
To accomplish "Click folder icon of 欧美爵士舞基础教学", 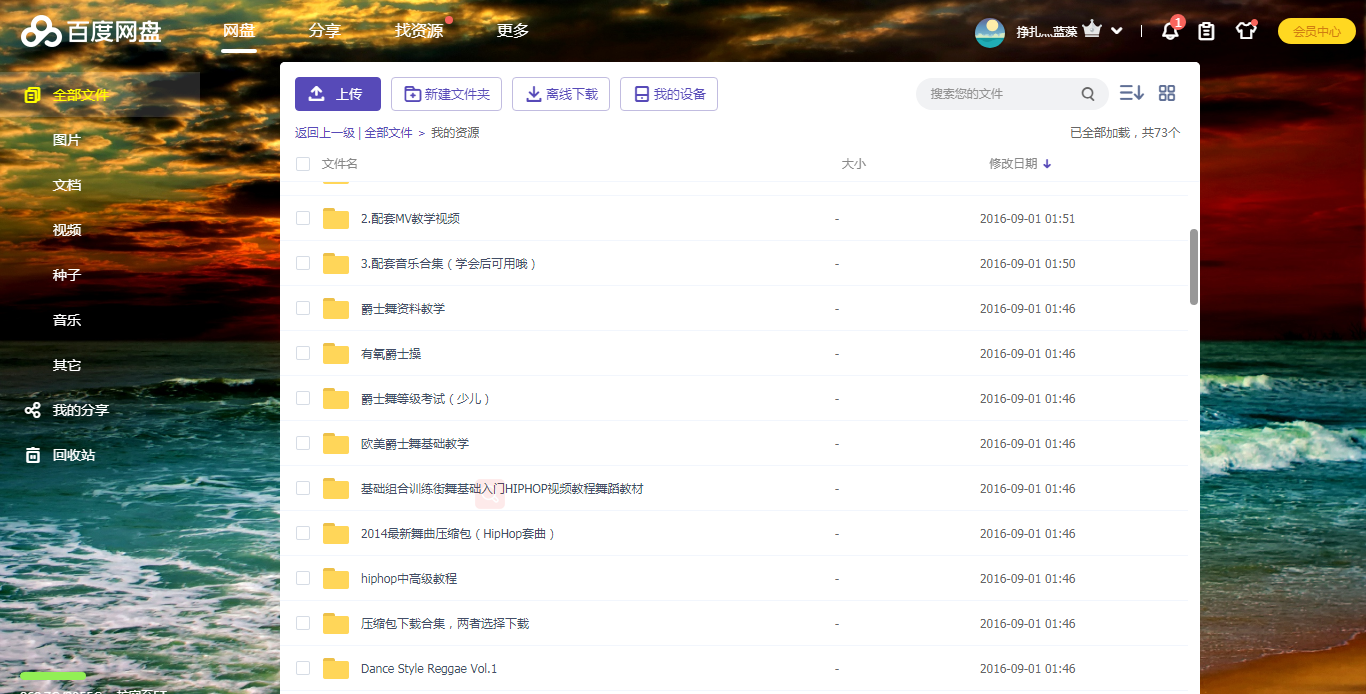I will [336, 443].
